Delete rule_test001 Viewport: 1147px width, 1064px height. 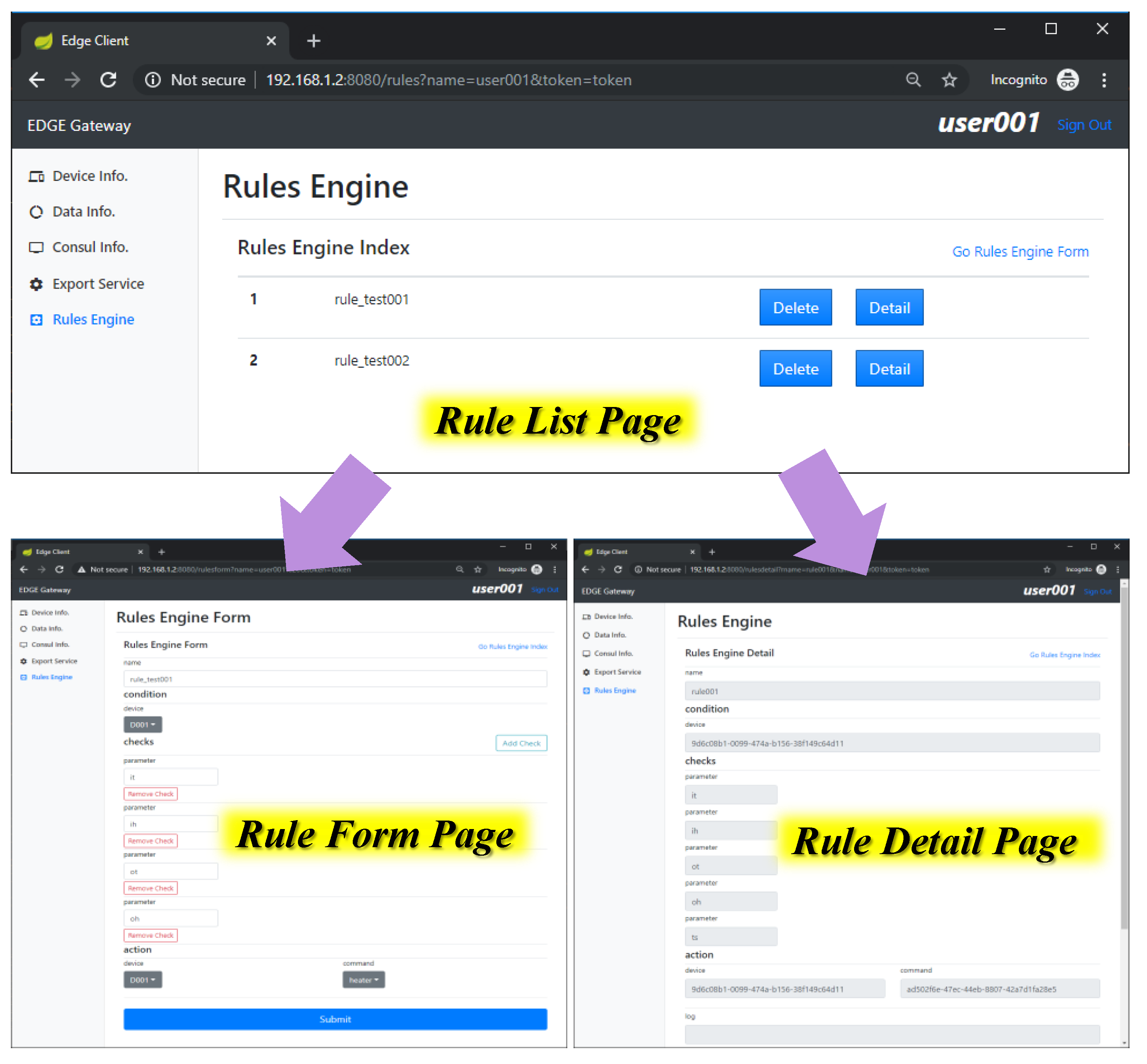pos(795,307)
